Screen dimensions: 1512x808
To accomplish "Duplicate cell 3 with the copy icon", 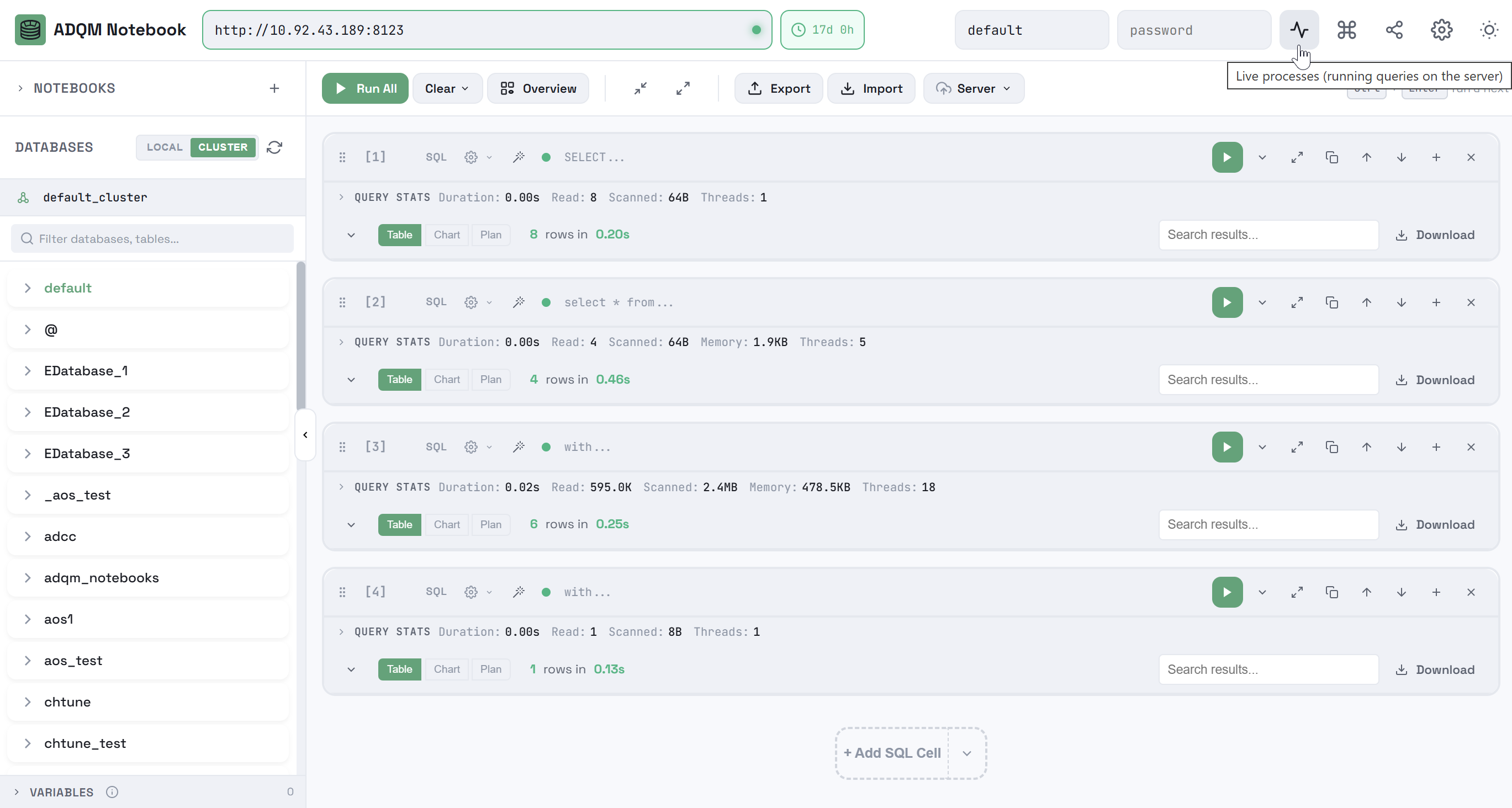I will 1332,447.
